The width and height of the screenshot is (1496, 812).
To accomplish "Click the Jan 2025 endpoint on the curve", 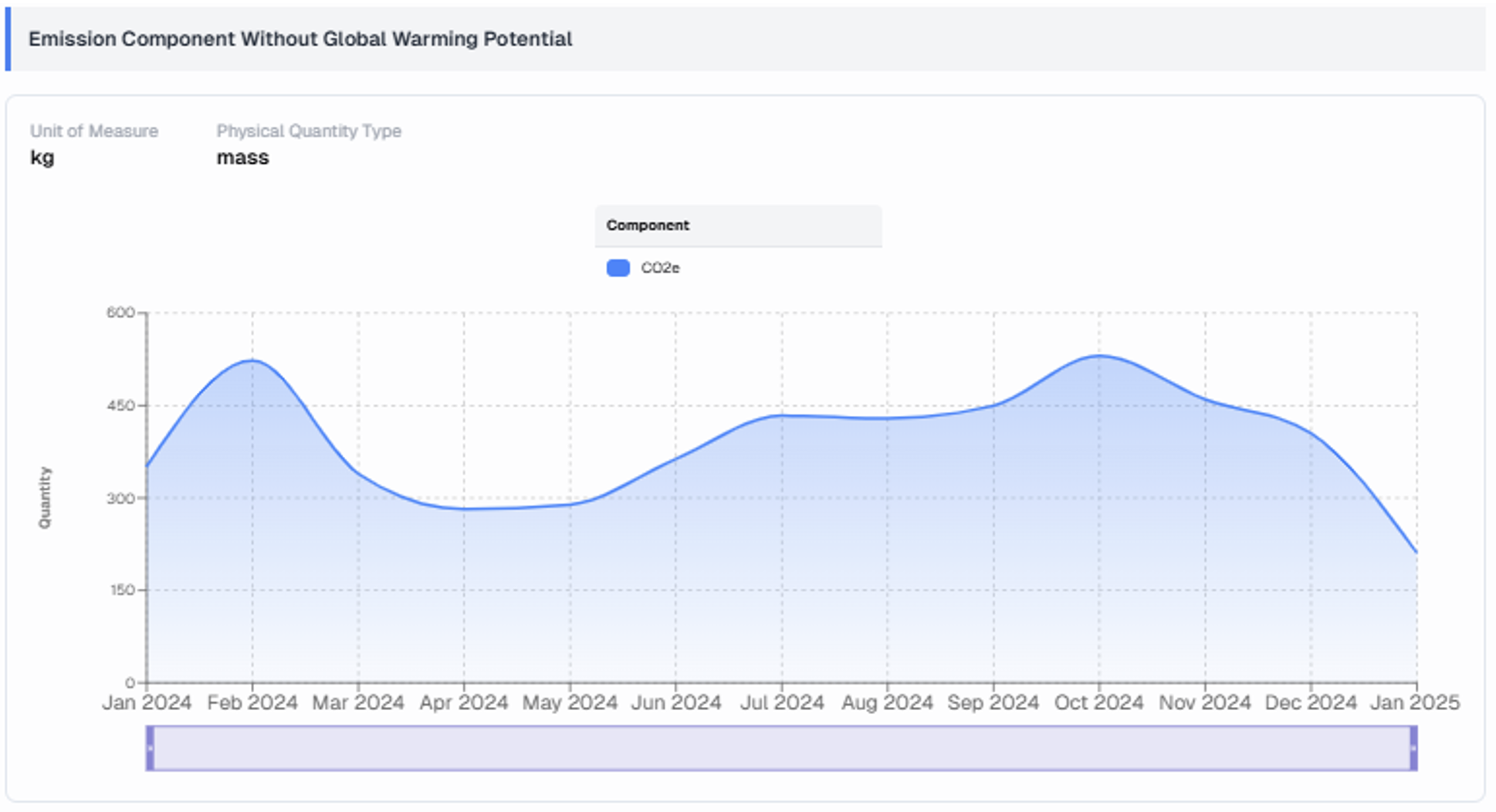I will [1416, 553].
